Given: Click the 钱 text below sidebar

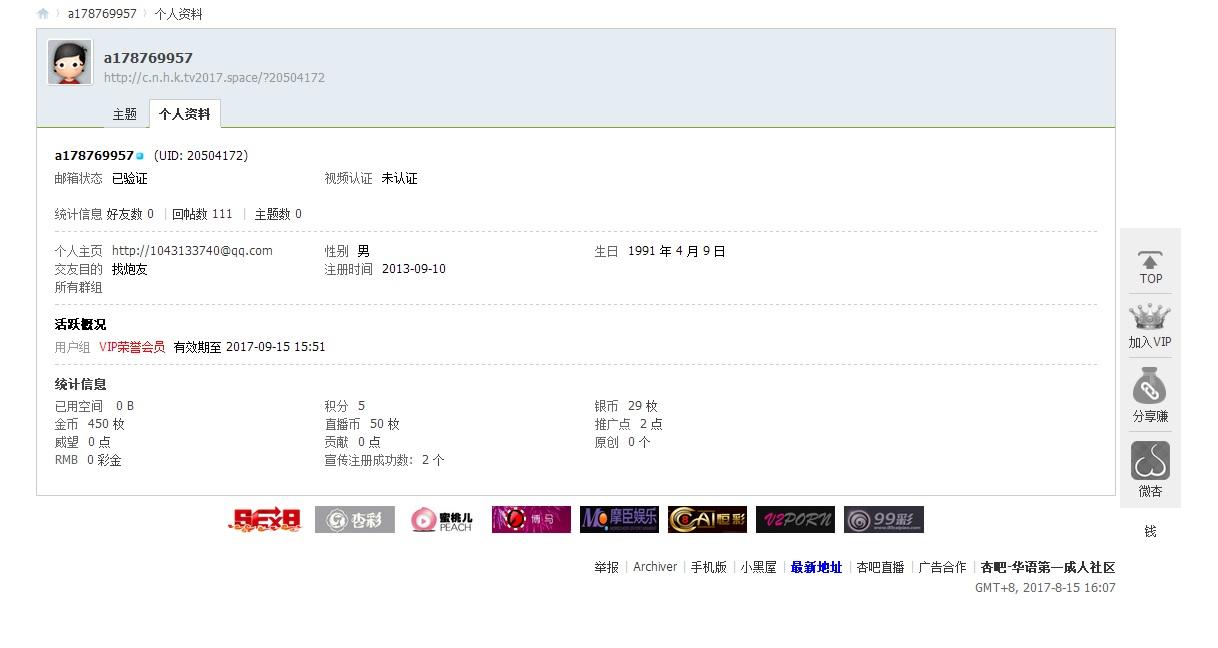Looking at the screenshot, I should click(x=1150, y=532).
